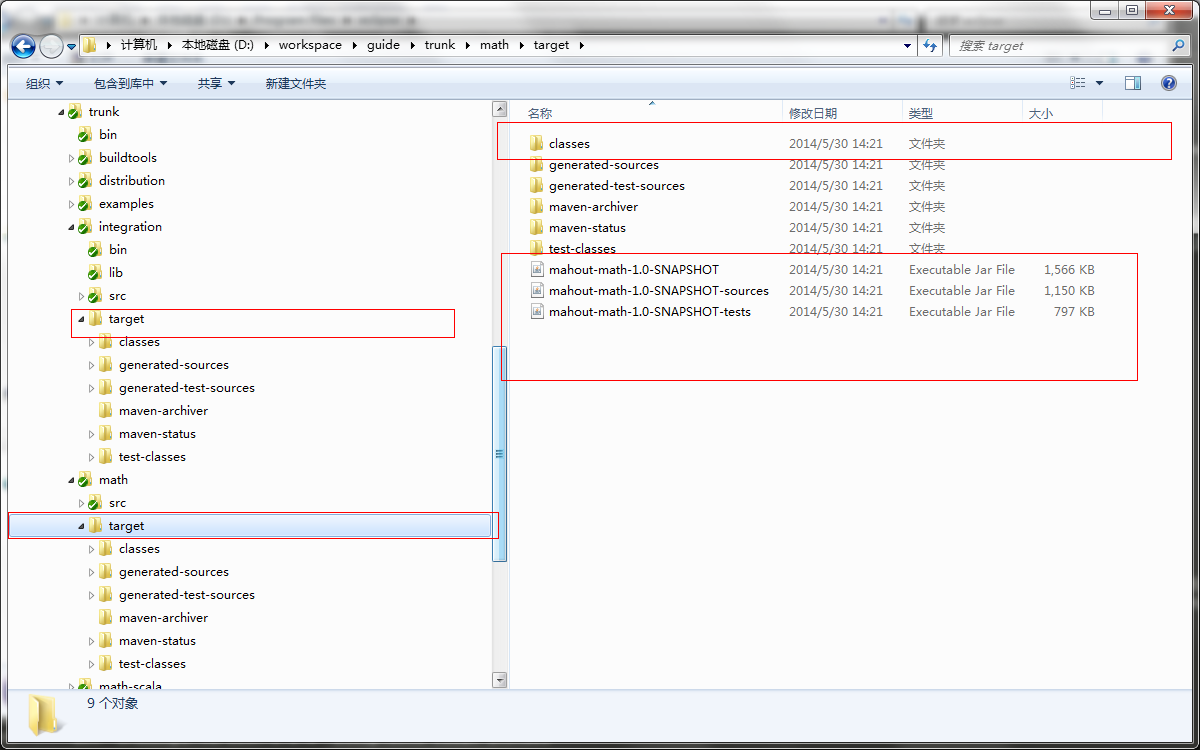Collapse the trunk tree node
This screenshot has width=1200, height=750.
(62, 112)
